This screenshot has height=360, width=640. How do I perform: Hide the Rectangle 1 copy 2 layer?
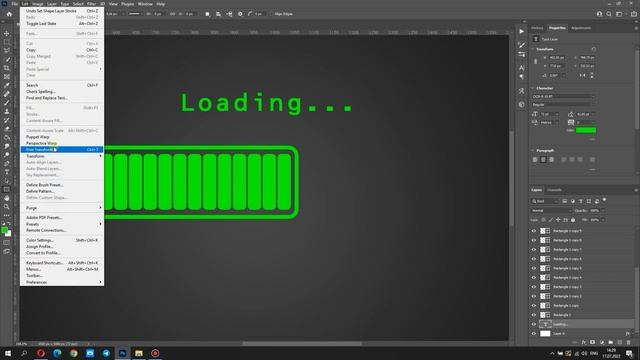[x=533, y=296]
